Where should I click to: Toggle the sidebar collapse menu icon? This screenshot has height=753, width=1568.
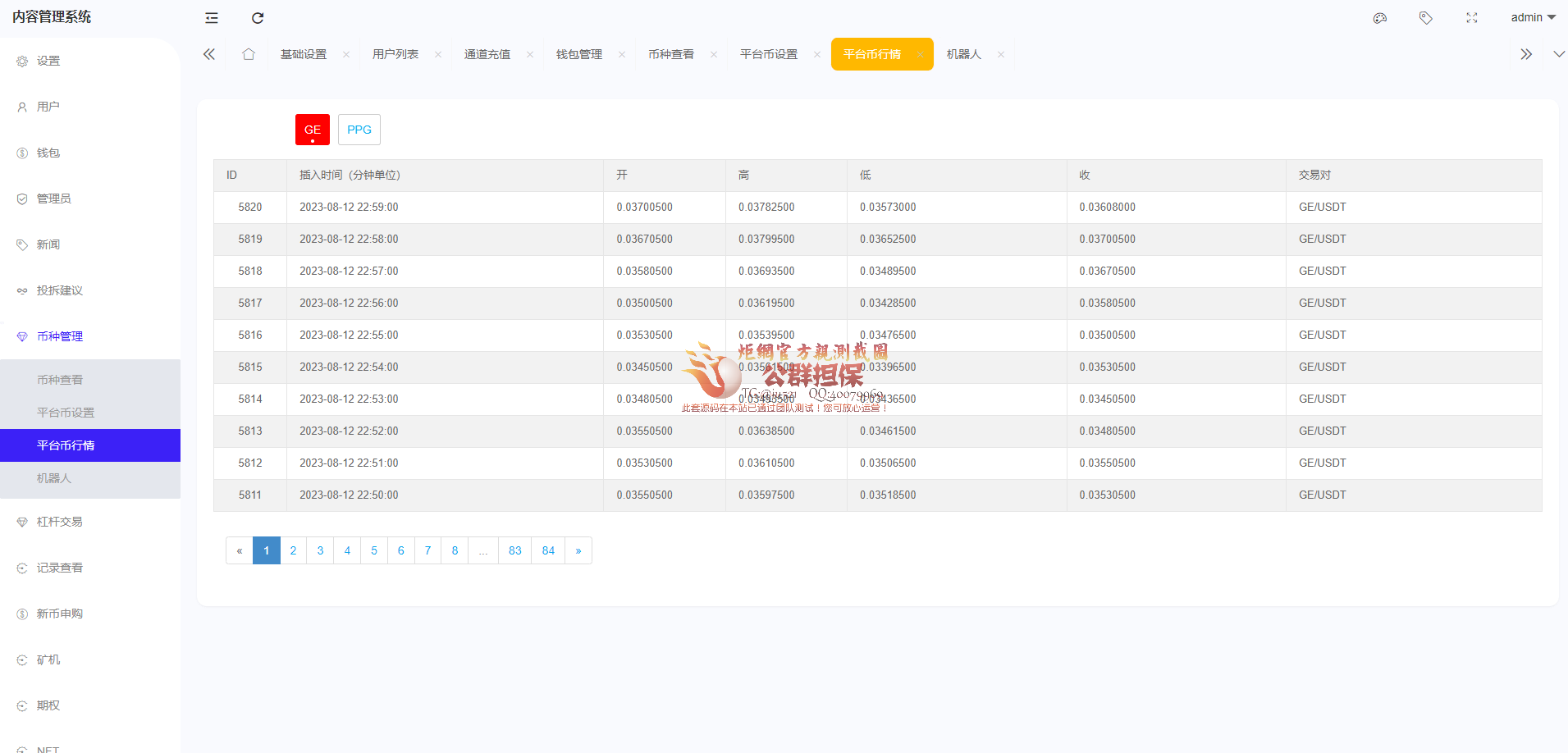[212, 18]
